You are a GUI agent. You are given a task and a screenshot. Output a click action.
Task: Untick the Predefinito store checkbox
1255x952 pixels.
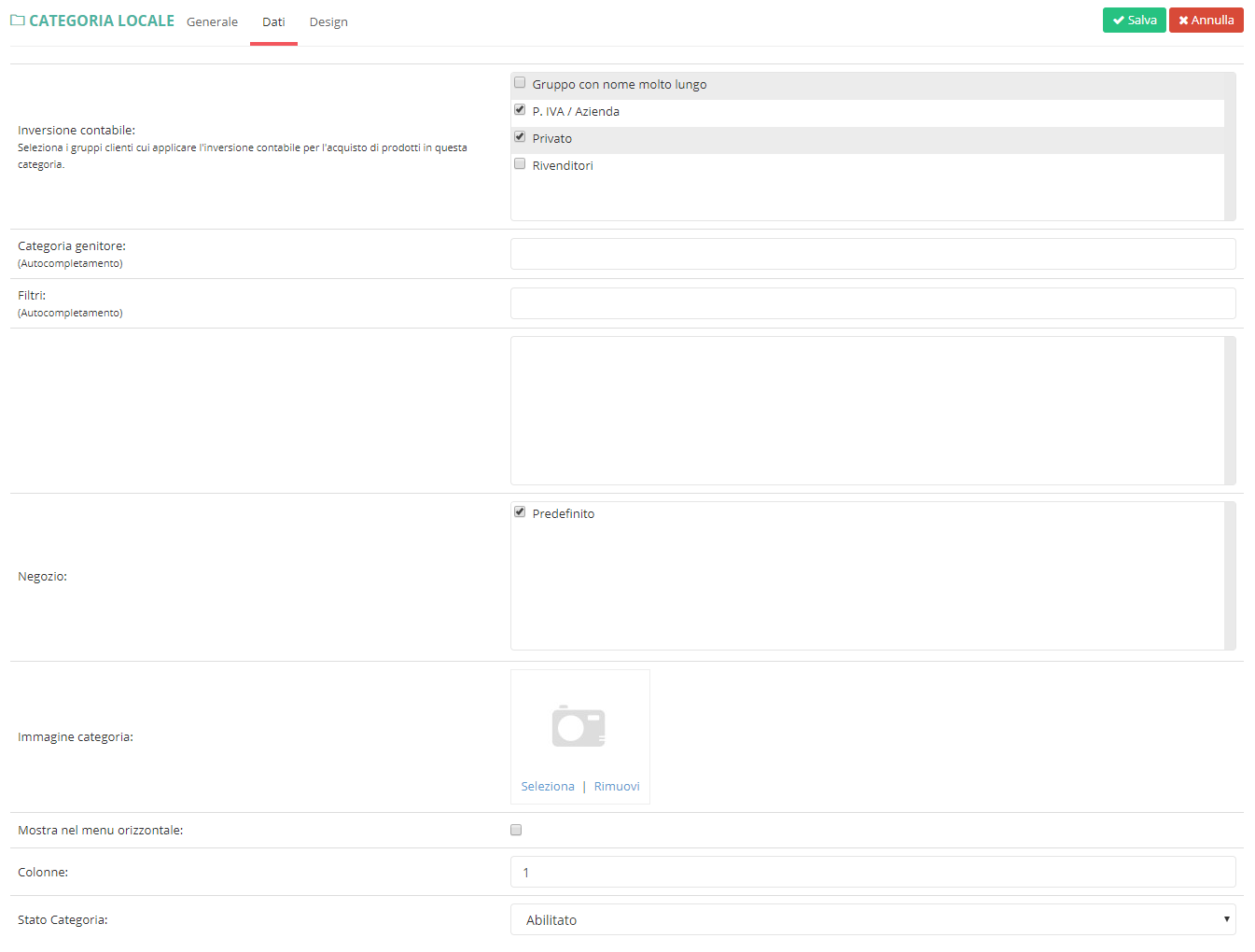tap(520, 511)
